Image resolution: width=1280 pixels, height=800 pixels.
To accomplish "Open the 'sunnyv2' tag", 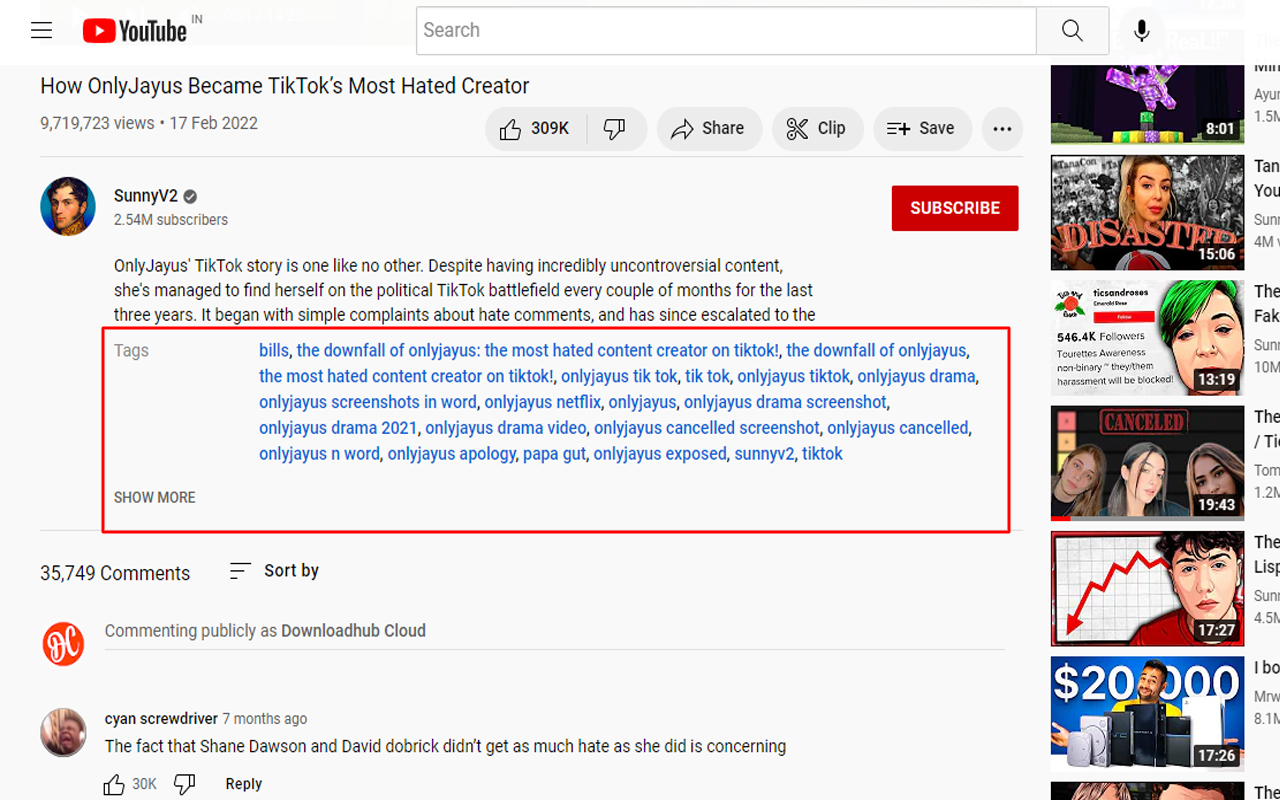I will [764, 454].
